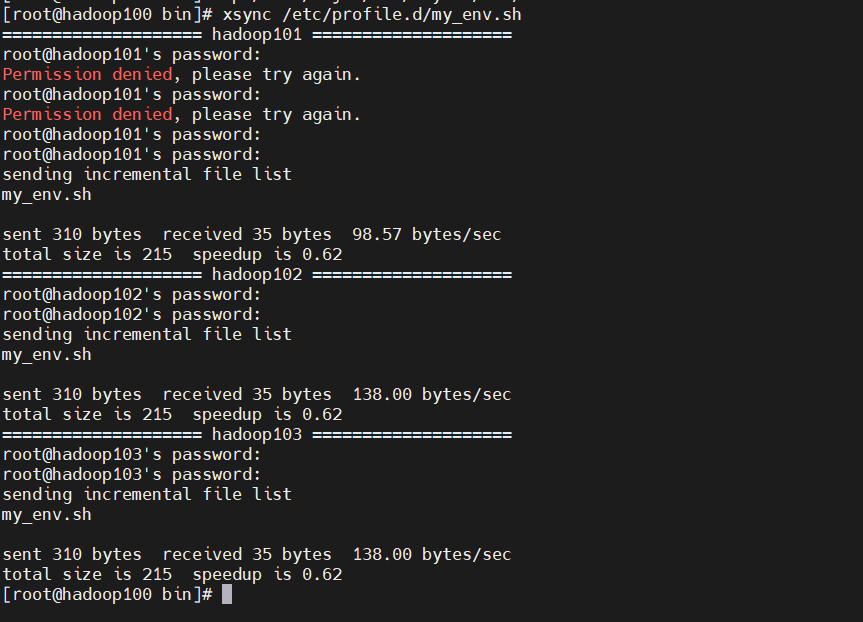Image resolution: width=863 pixels, height=622 pixels.
Task: Click the second red 'Permission denied' message
Action: click(88, 114)
